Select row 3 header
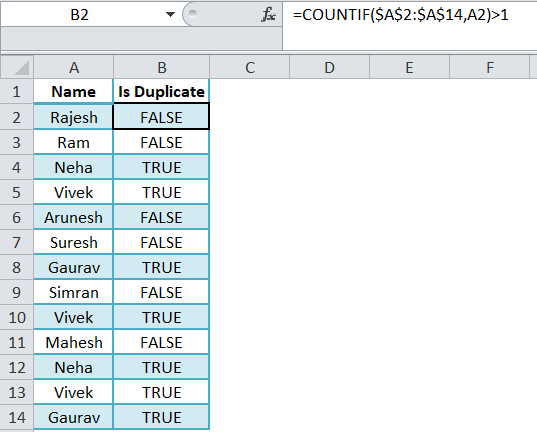This screenshot has height=432, width=537. click(16, 142)
